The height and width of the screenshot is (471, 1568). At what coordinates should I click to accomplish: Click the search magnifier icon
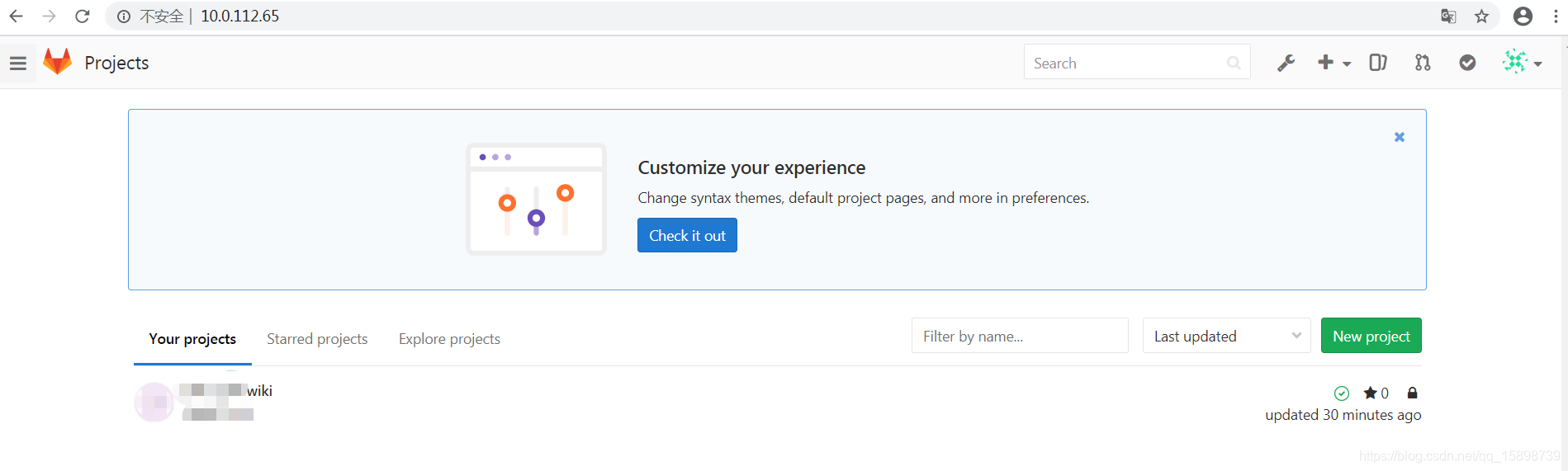(1234, 63)
